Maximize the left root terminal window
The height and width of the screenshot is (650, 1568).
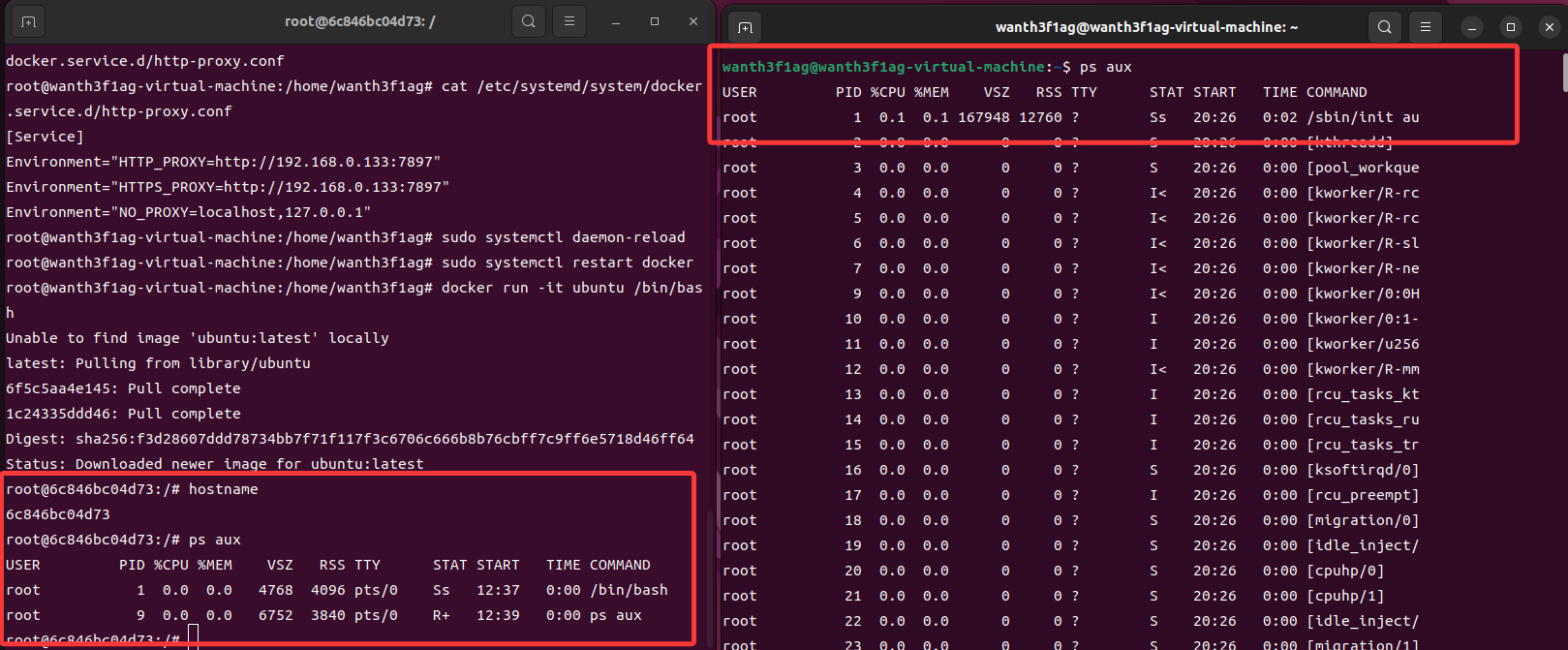655,21
